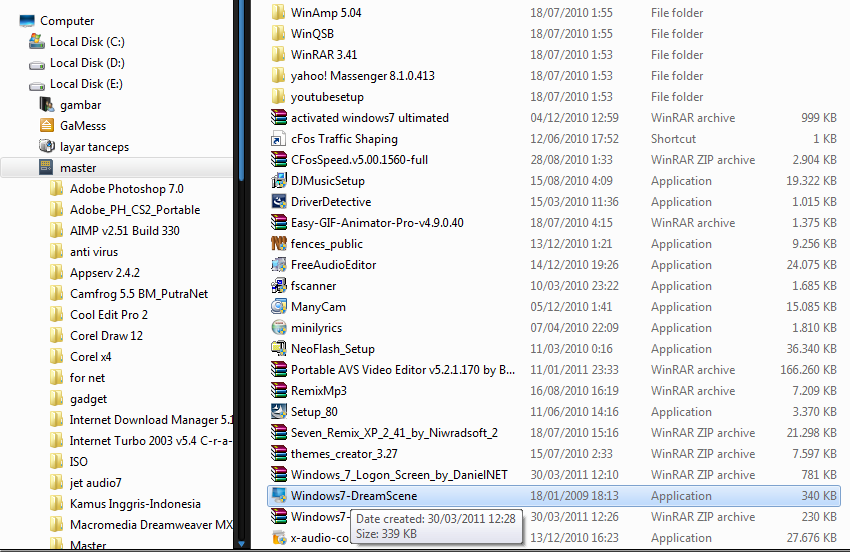
Task: Expand the Computer node in the tree
Action: (x=67, y=21)
